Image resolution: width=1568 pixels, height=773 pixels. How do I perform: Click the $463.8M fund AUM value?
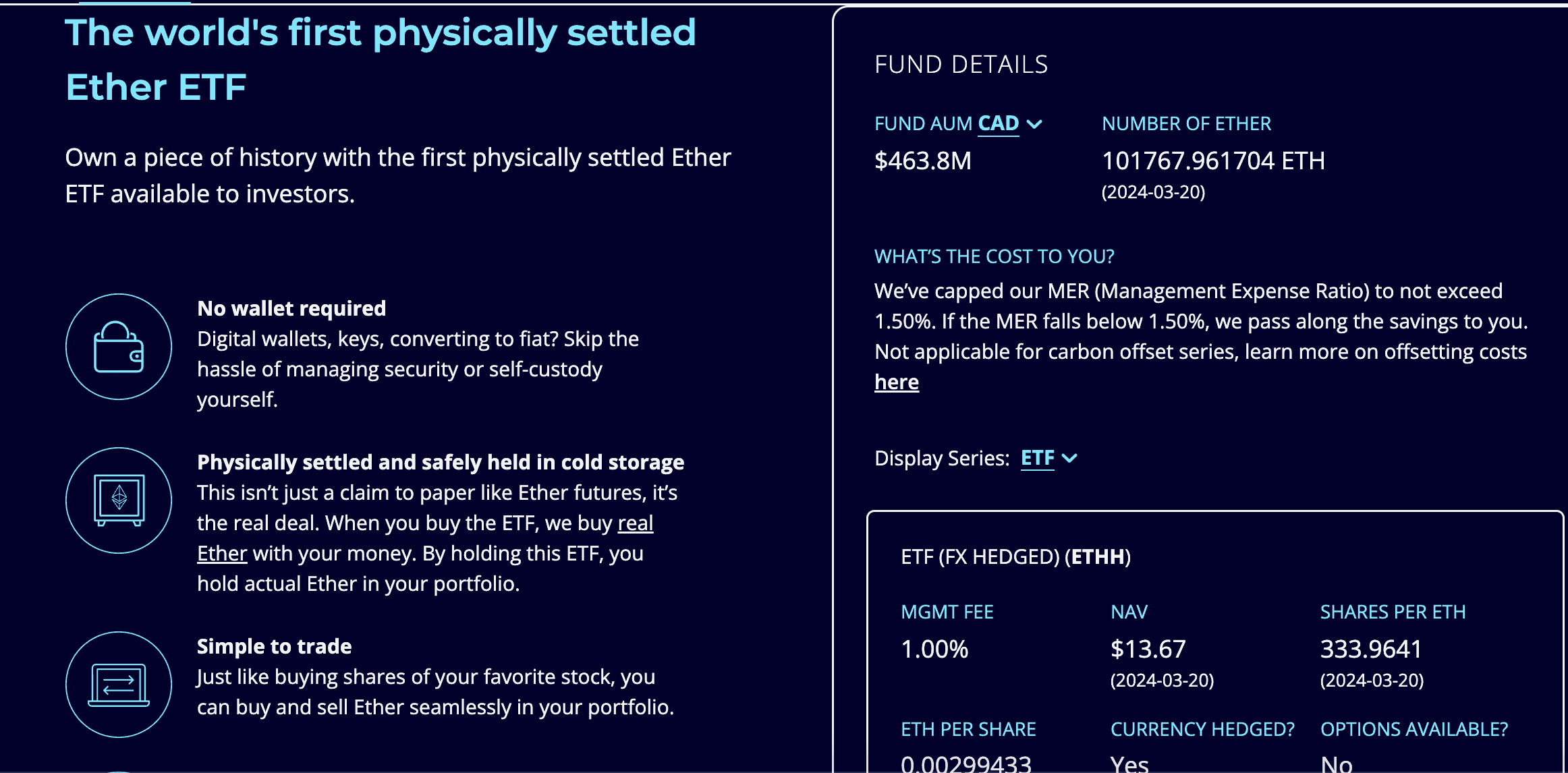[922, 161]
